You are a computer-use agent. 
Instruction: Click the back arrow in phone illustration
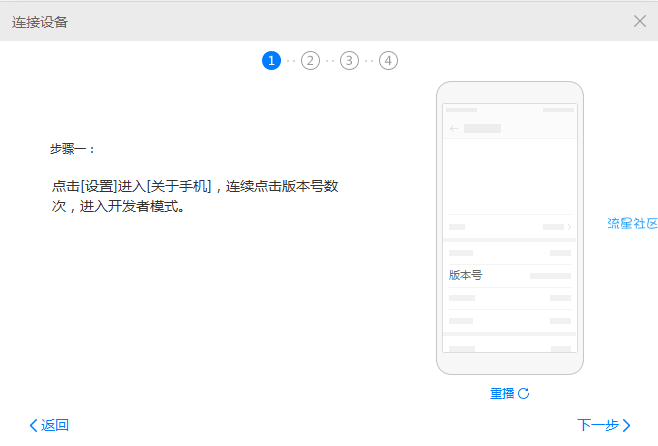(454, 128)
